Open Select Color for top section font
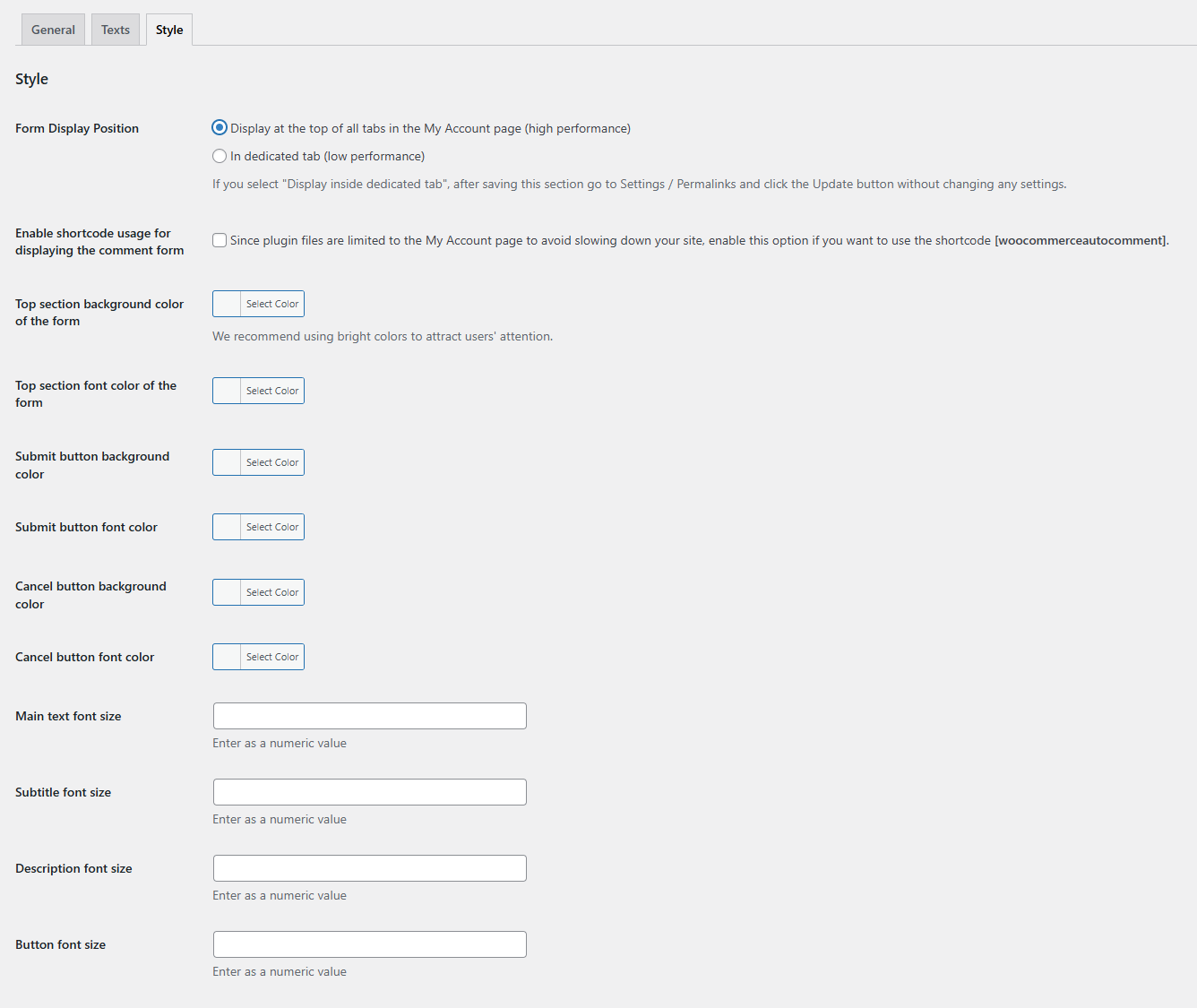Image resolution: width=1197 pixels, height=1008 pixels. tap(272, 391)
